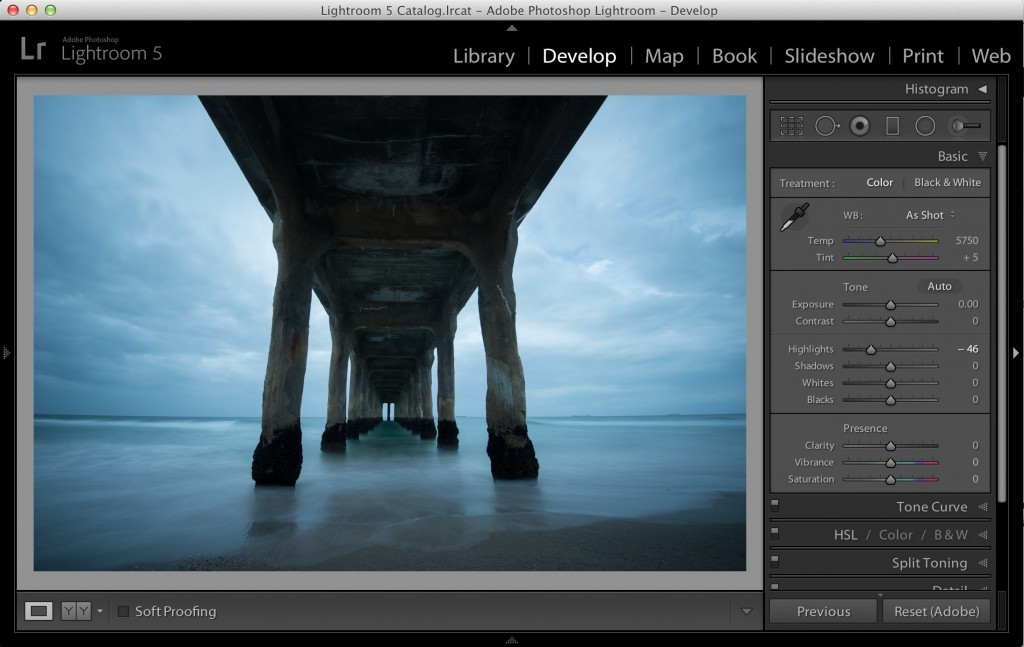Collapse the Basic panel triangle

coord(982,156)
